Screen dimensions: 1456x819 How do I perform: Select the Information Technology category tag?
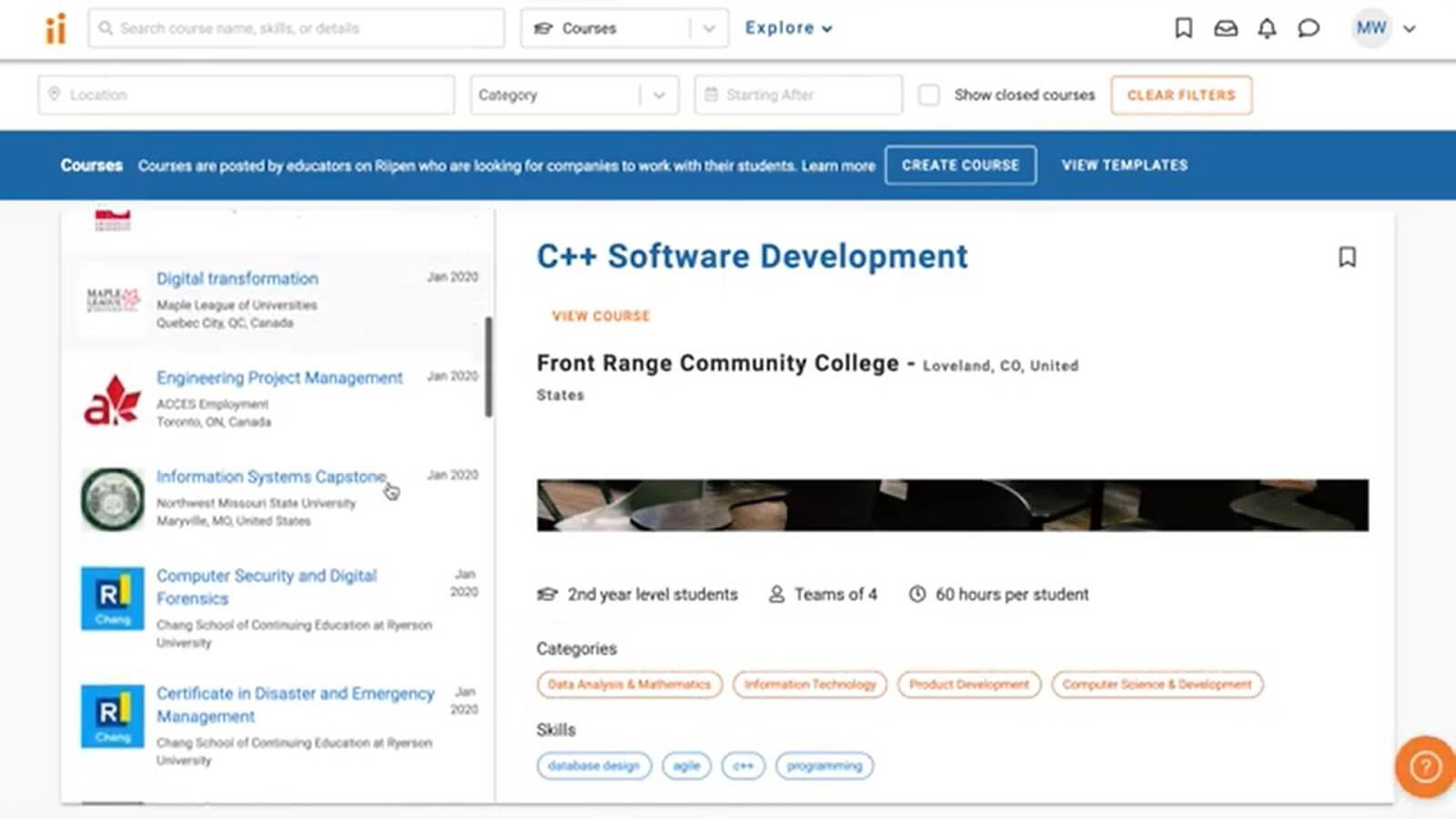tap(809, 684)
